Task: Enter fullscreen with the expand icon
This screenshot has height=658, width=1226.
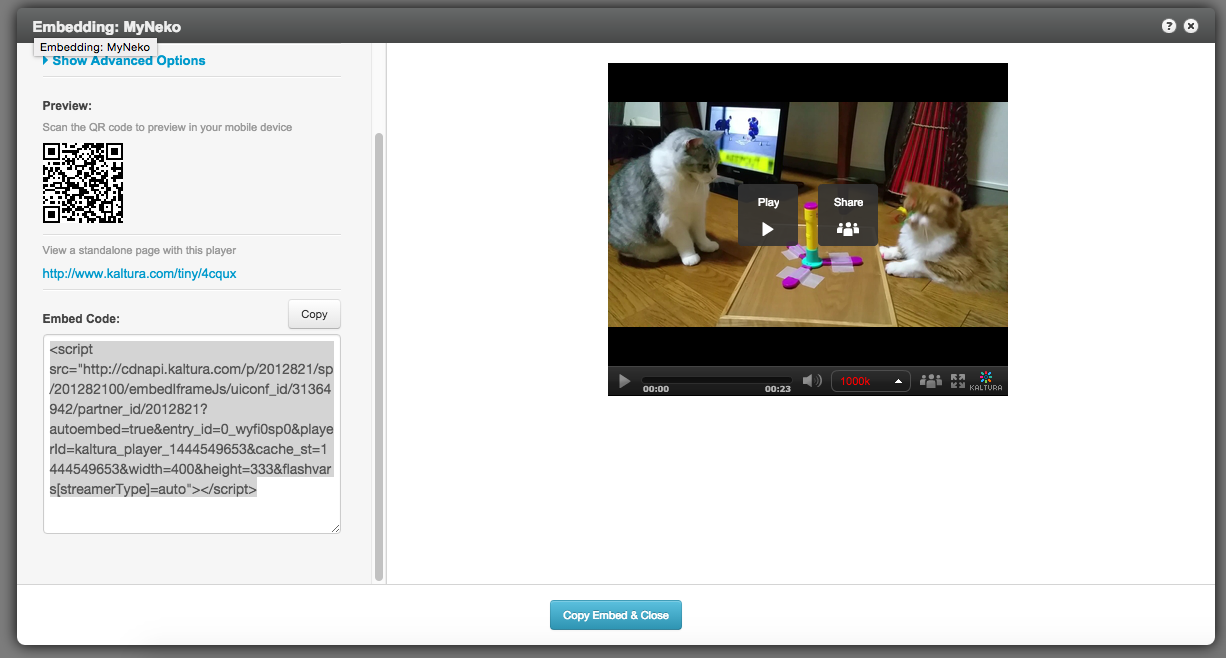Action: point(958,381)
